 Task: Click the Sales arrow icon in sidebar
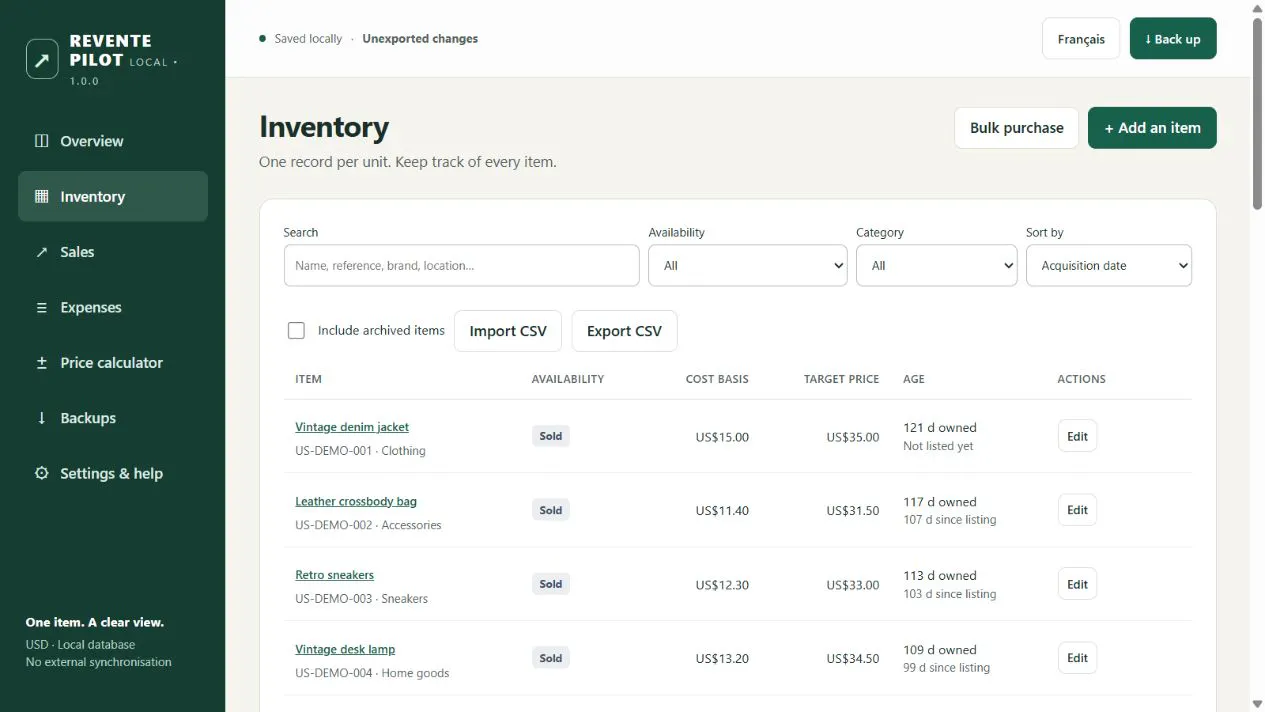pos(41,252)
